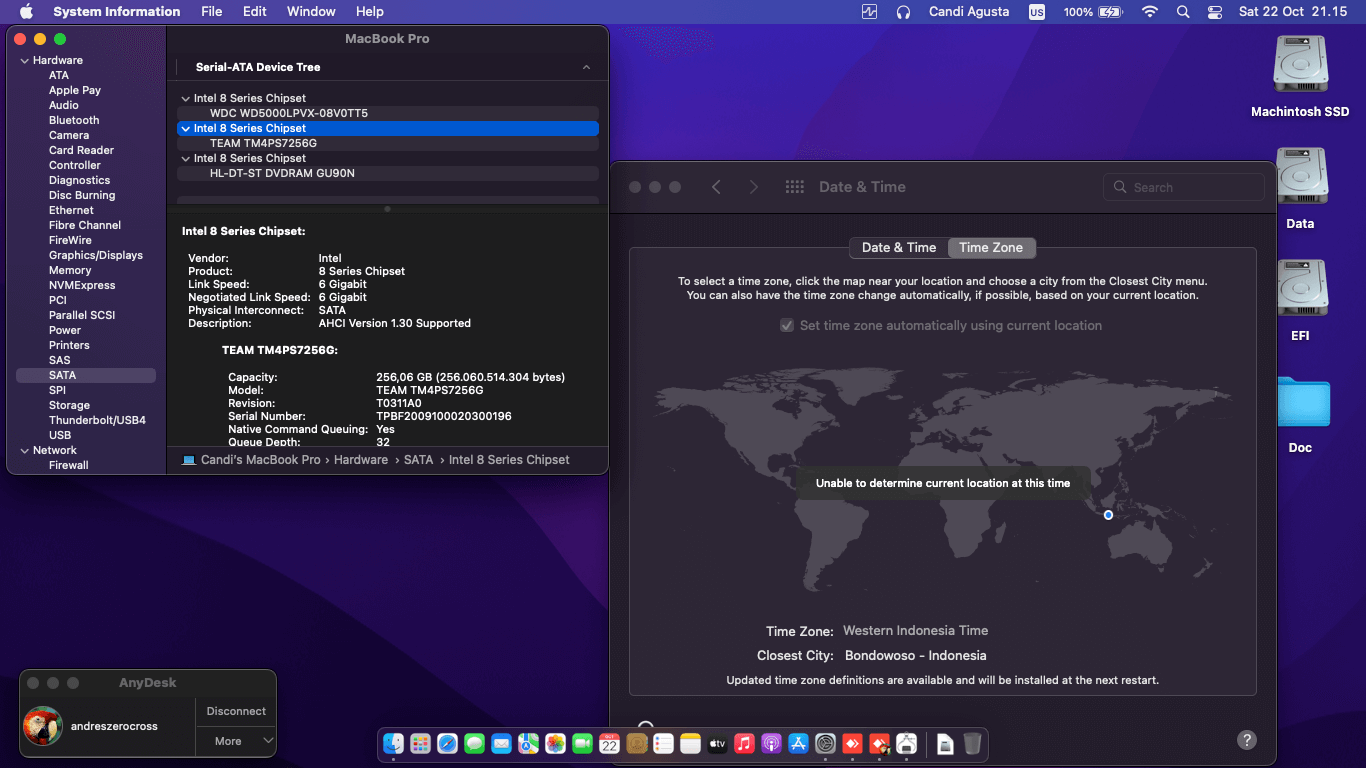Viewport: 1366px width, 768px height.
Task: Collapse the Serial-ATA Device Tree section
Action: coord(587,67)
